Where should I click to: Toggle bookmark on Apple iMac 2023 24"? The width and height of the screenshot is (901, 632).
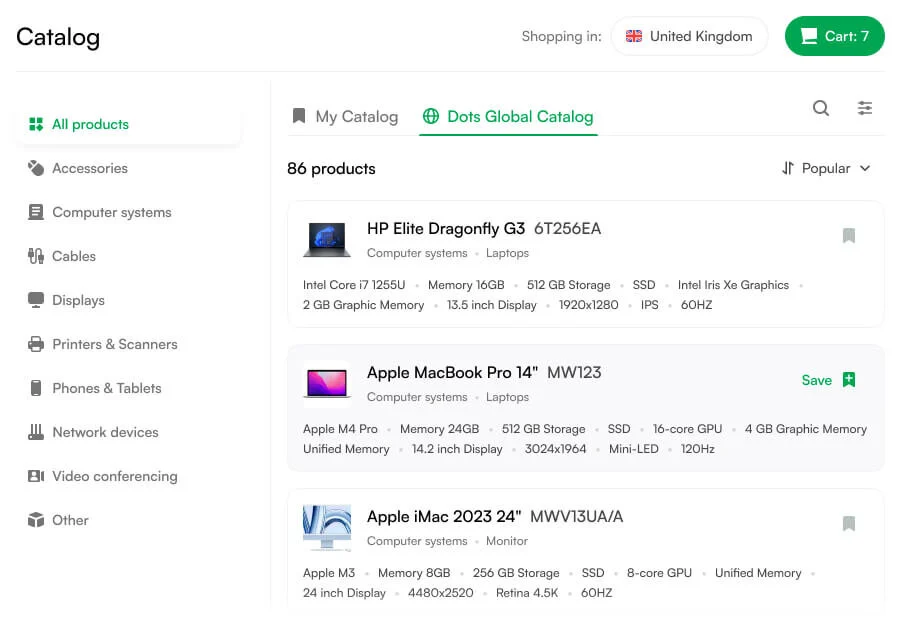(849, 523)
